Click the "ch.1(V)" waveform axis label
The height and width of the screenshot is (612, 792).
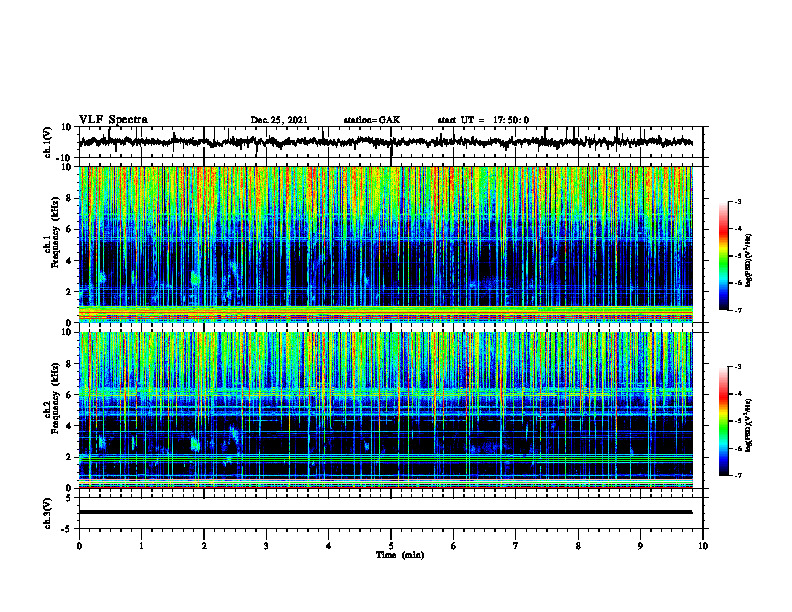(48, 142)
